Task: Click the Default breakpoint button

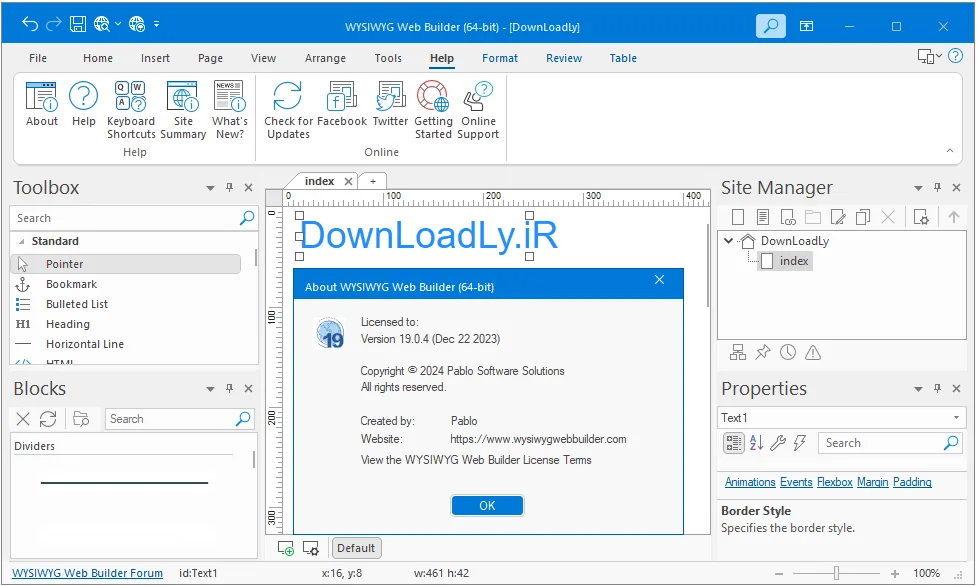Action: (356, 548)
